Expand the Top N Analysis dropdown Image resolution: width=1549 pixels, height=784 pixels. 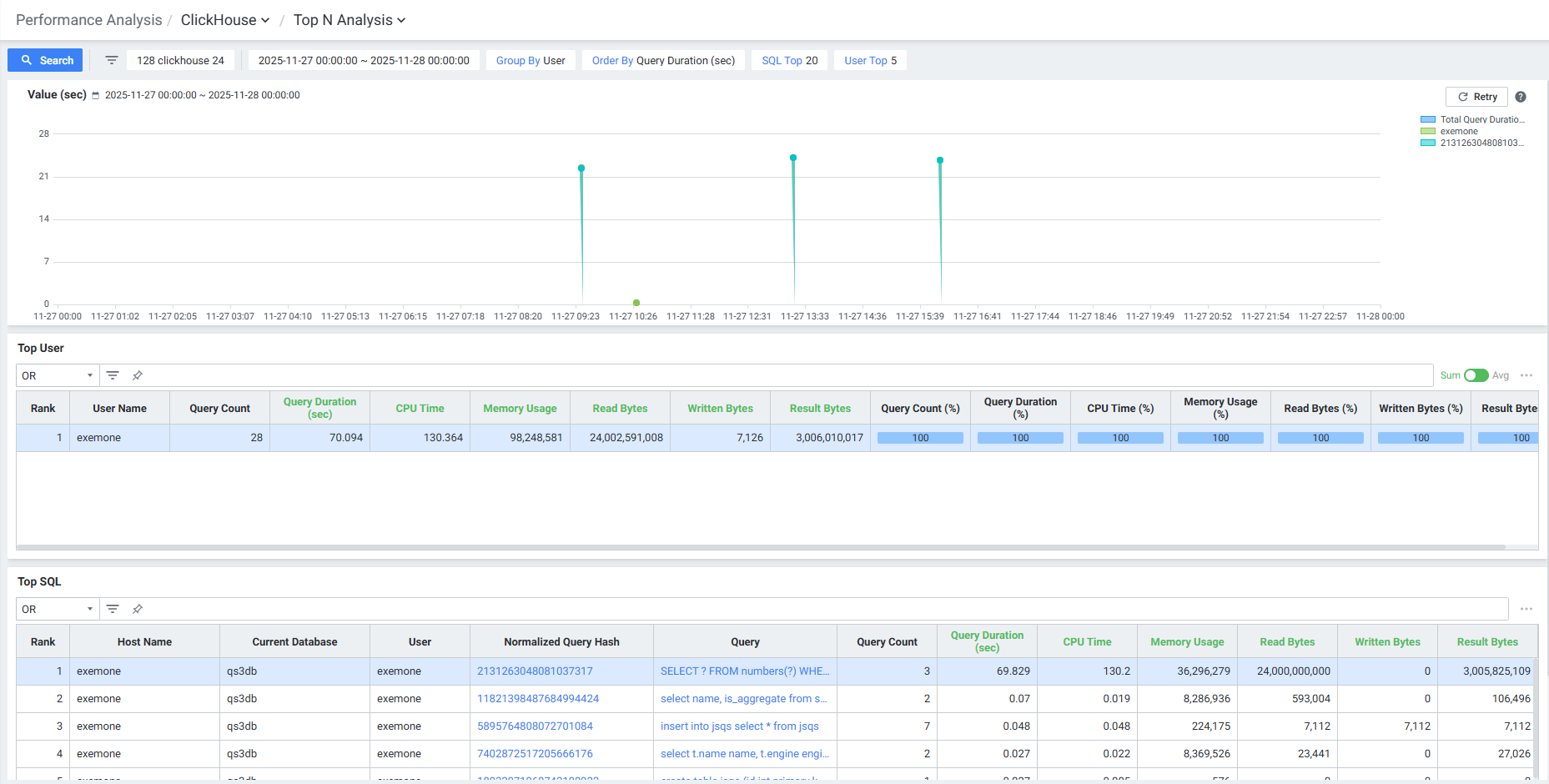(349, 20)
